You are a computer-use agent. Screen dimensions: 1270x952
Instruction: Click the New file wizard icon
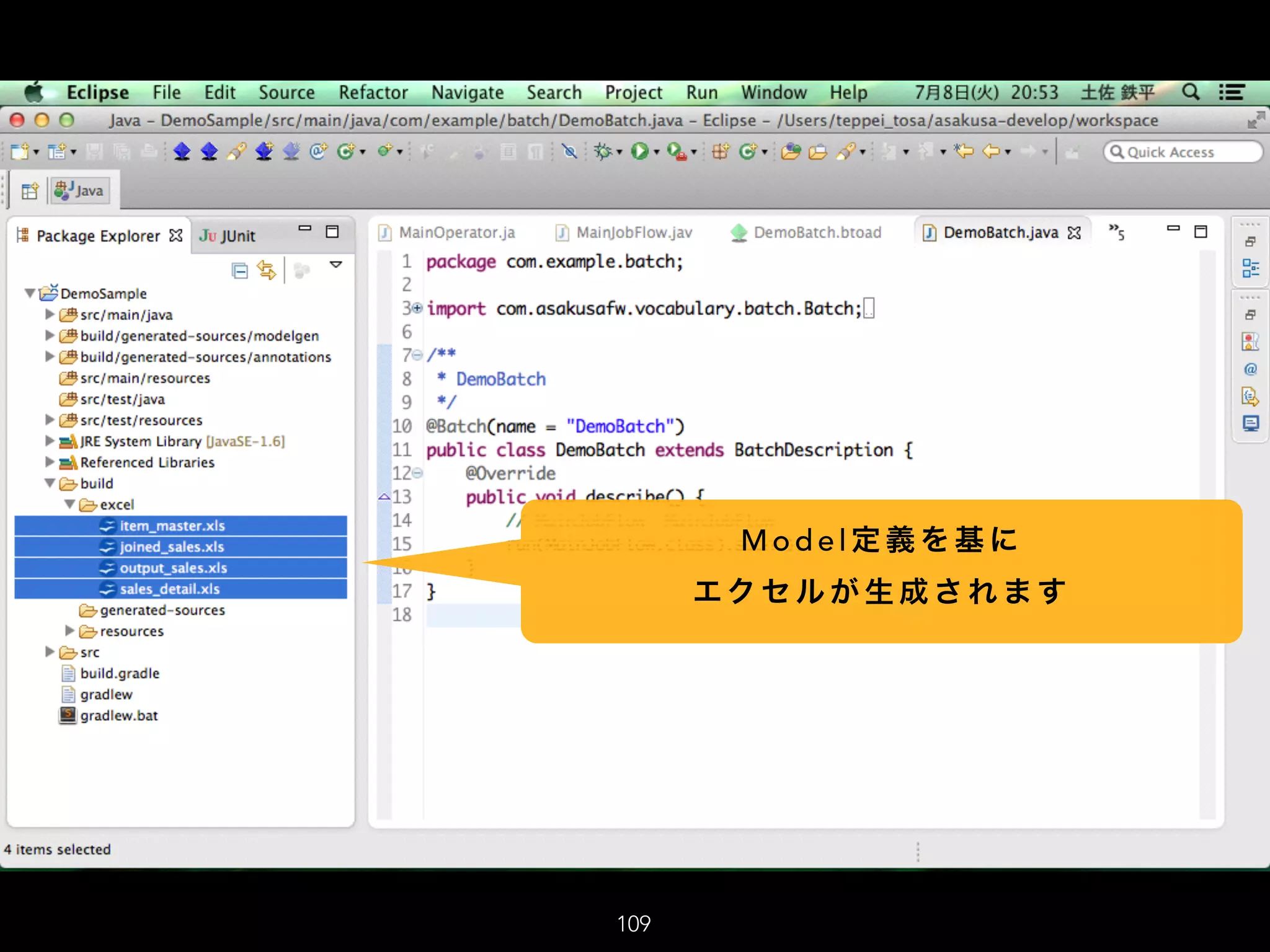coord(19,151)
